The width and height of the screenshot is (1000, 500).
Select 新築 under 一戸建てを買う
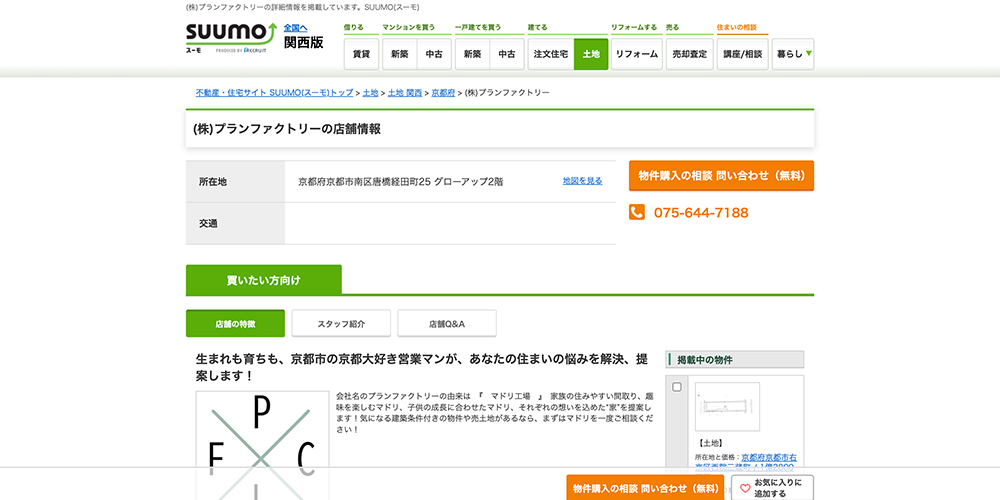coord(473,54)
